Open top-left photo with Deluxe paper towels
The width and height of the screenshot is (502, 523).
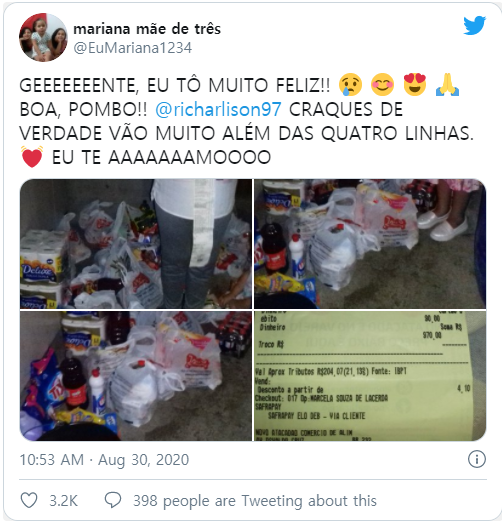(136, 244)
